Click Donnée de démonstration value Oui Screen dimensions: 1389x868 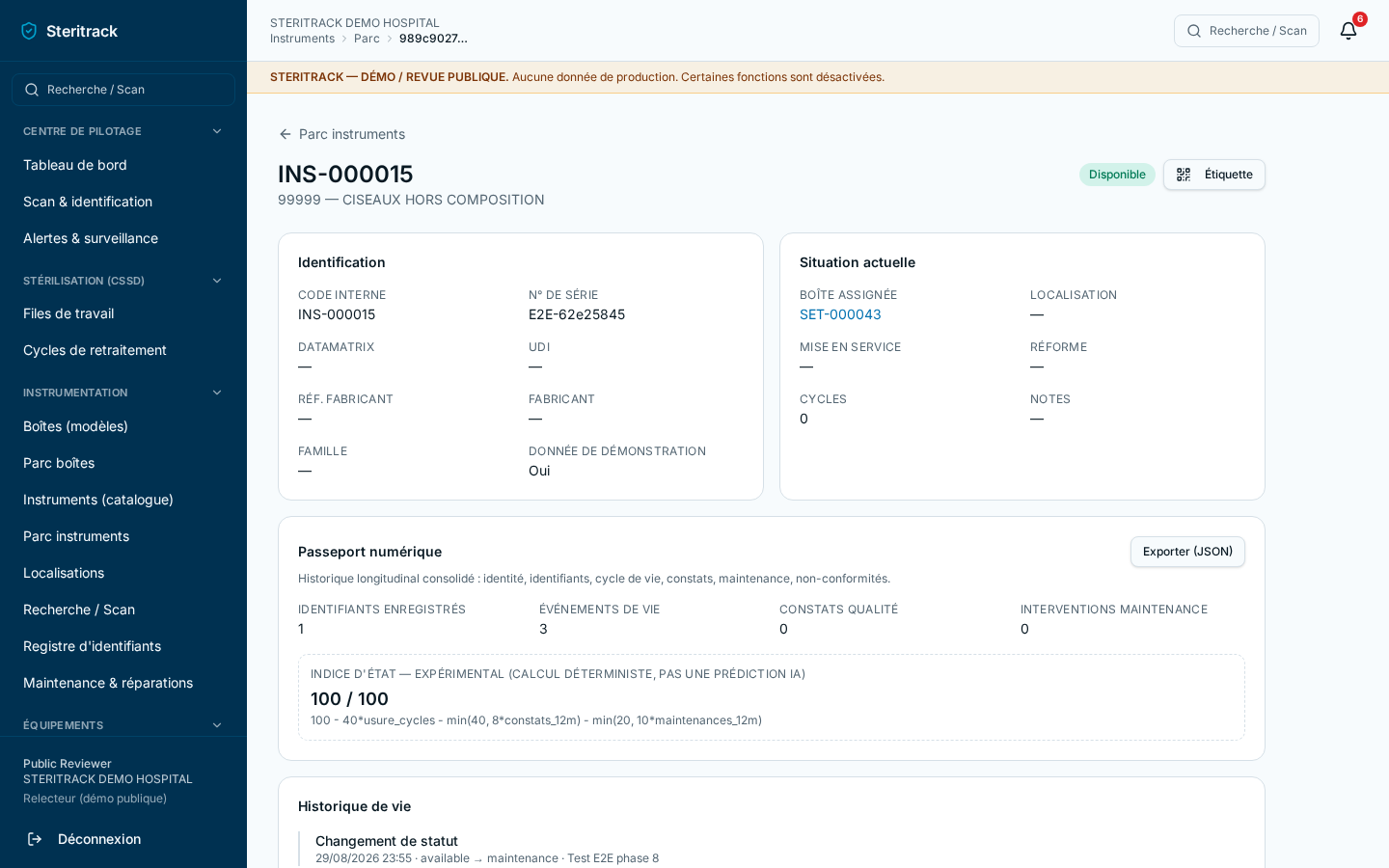tap(539, 471)
